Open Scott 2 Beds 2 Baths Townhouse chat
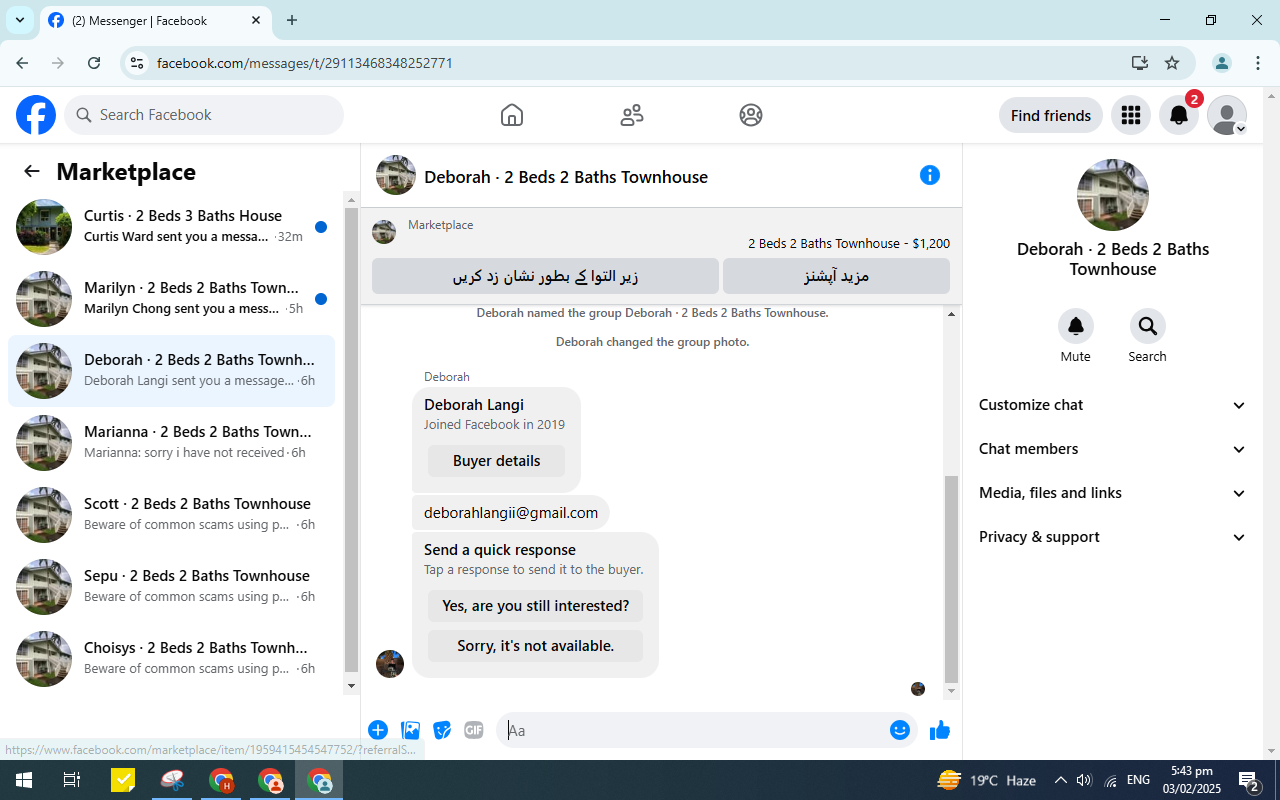Viewport: 1280px width, 800px height. pyautogui.click(x=171, y=515)
